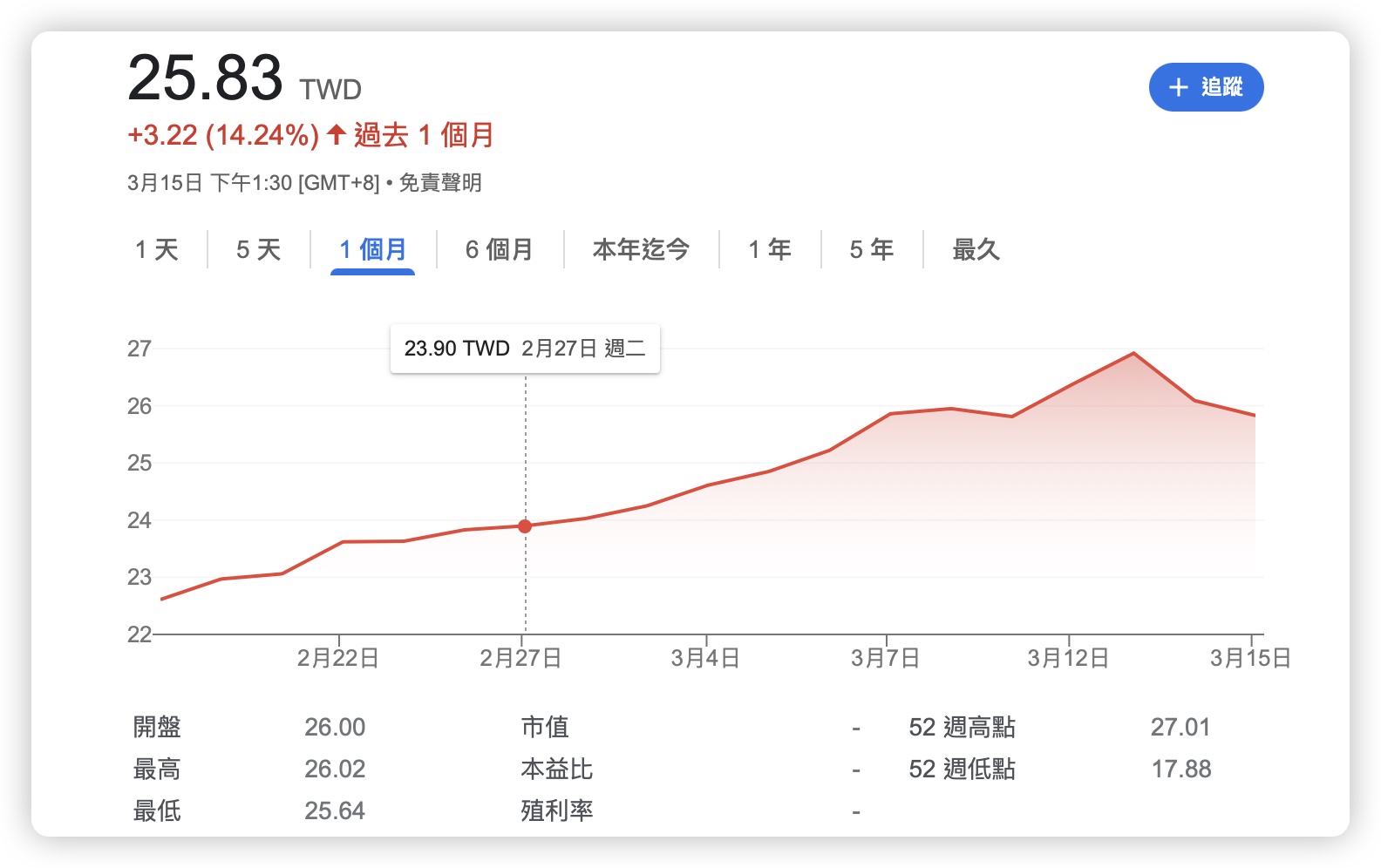Viewport: 1381px width, 868px height.
Task: Click the 3月4日 axis label
Action: (x=705, y=658)
